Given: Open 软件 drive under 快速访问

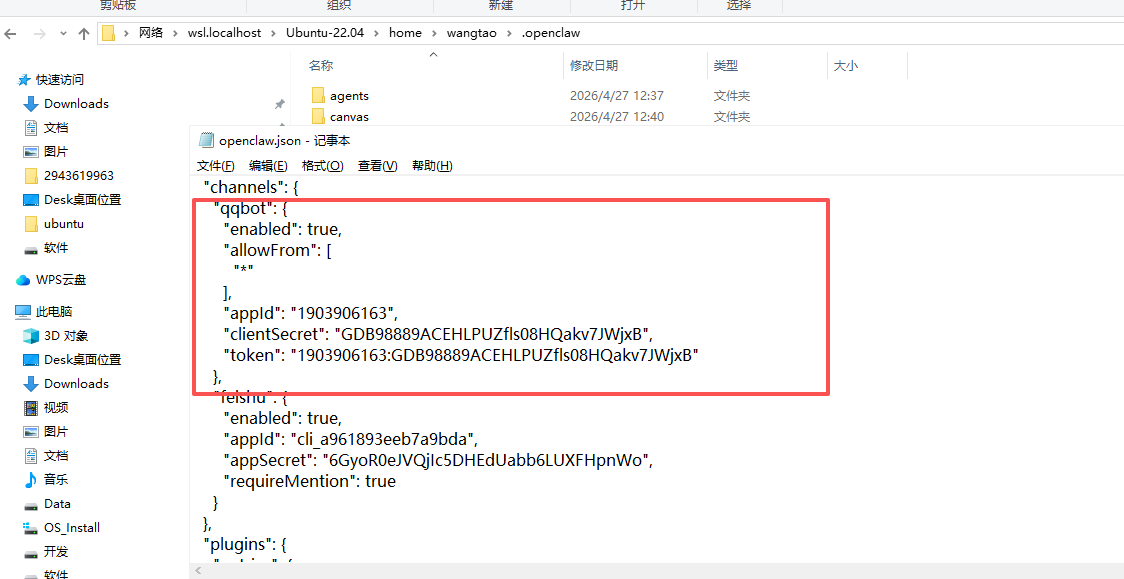Looking at the screenshot, I should click(56, 248).
